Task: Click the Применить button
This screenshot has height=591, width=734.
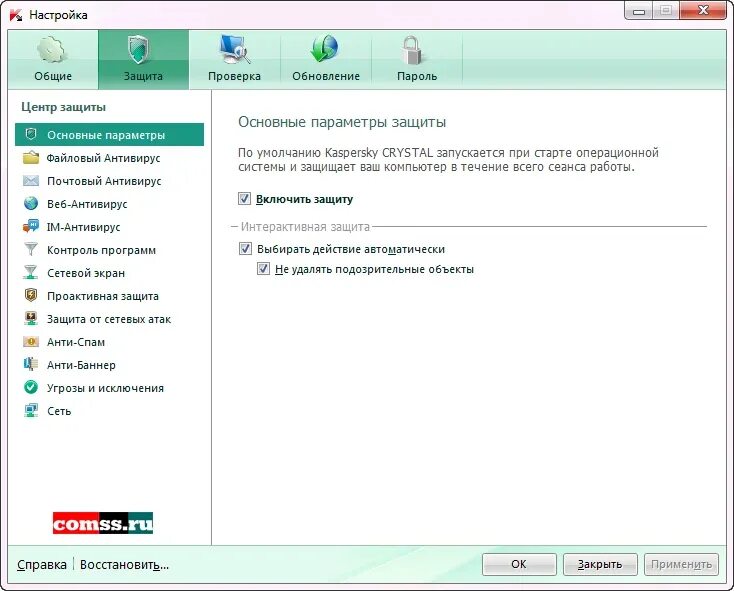Action: (x=681, y=564)
